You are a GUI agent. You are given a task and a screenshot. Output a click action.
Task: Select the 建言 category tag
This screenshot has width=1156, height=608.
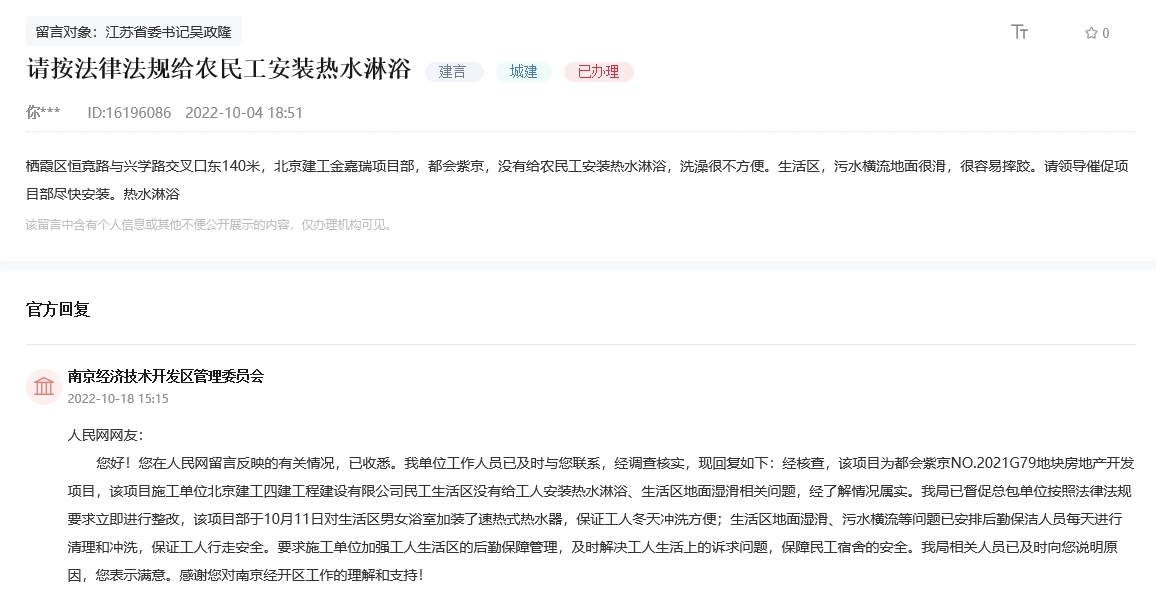(453, 72)
